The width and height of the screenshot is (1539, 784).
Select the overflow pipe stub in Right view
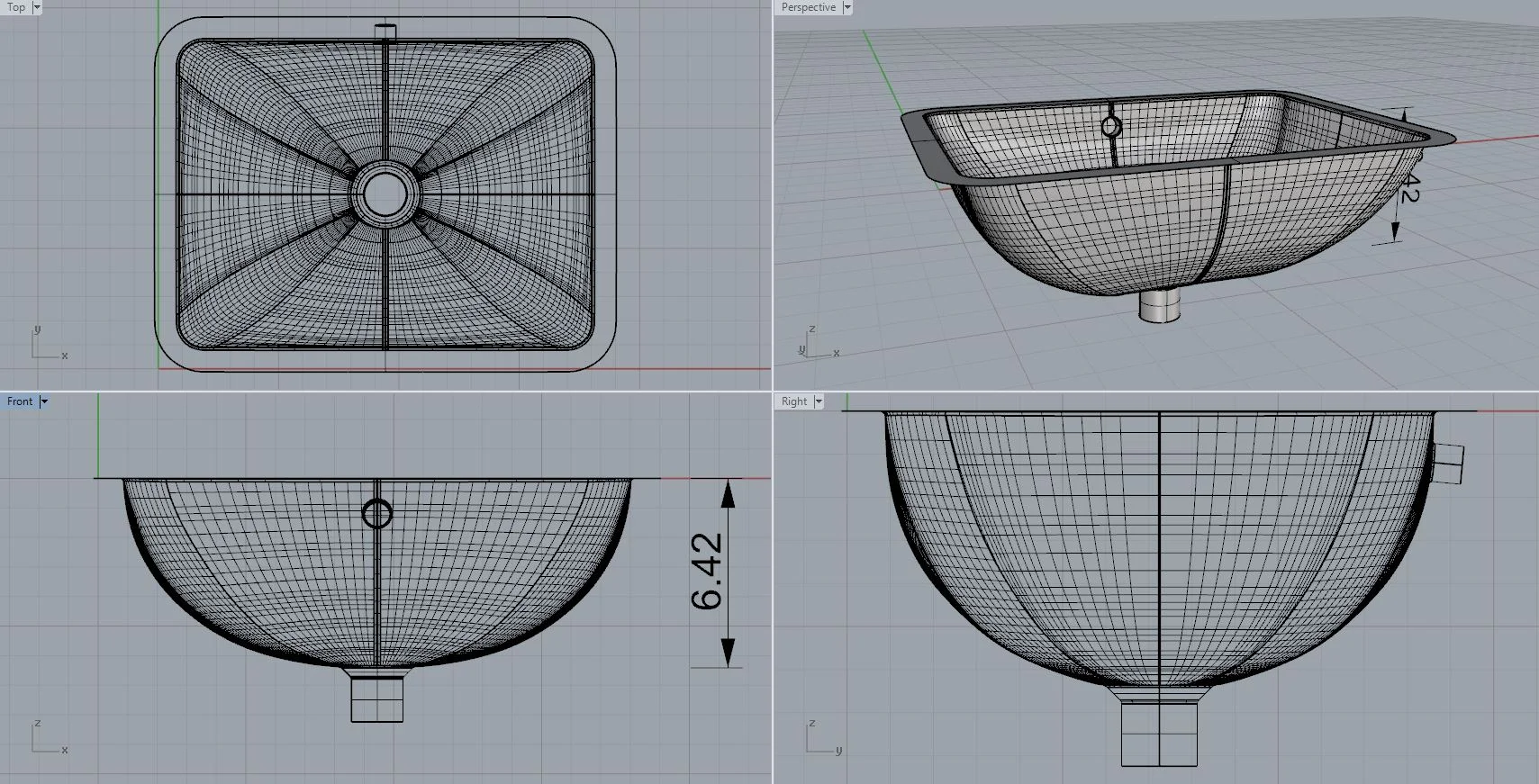1447,463
